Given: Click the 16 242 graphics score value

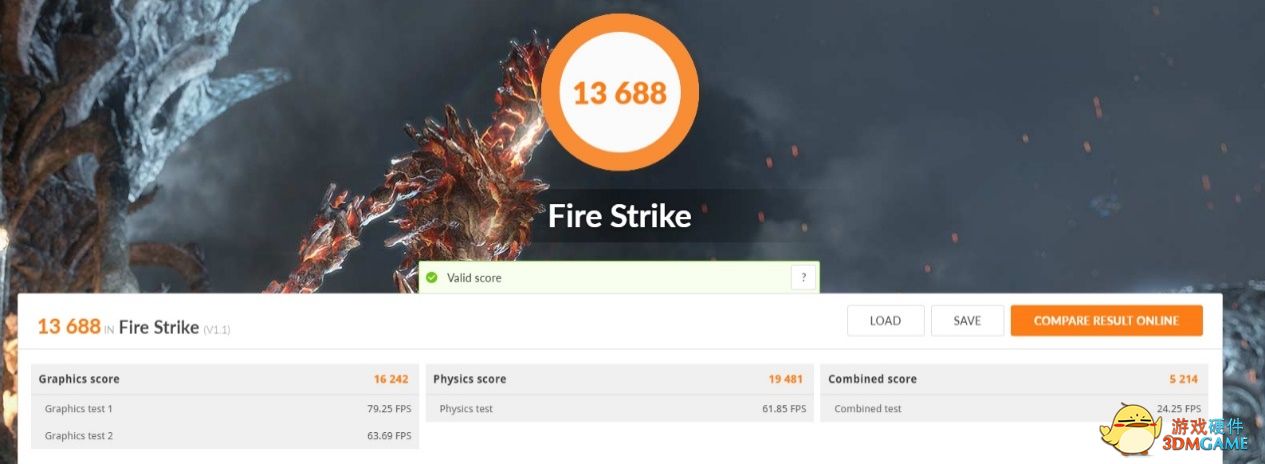Looking at the screenshot, I should [x=391, y=379].
